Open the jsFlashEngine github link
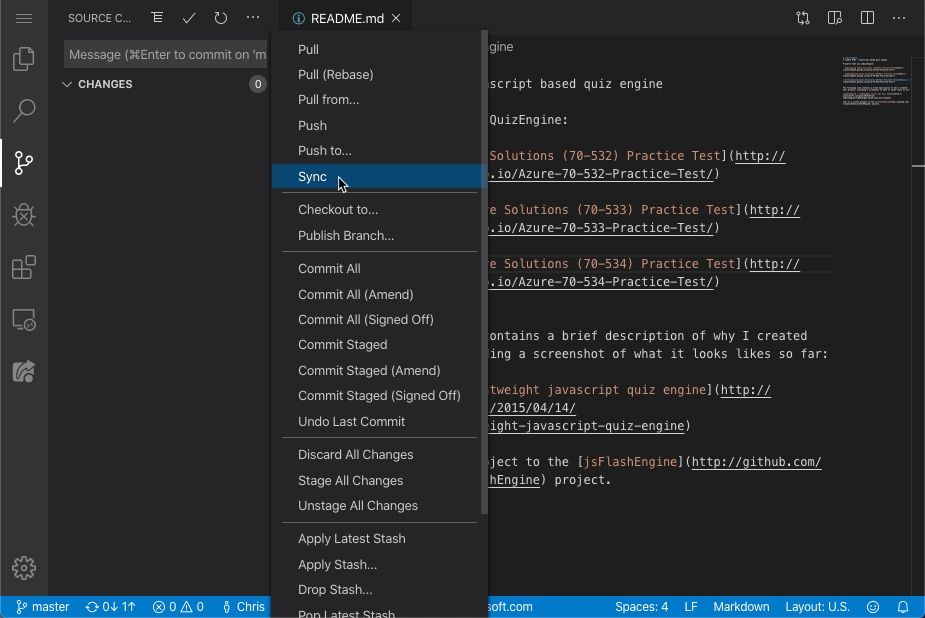The height and width of the screenshot is (618, 925). [756, 462]
